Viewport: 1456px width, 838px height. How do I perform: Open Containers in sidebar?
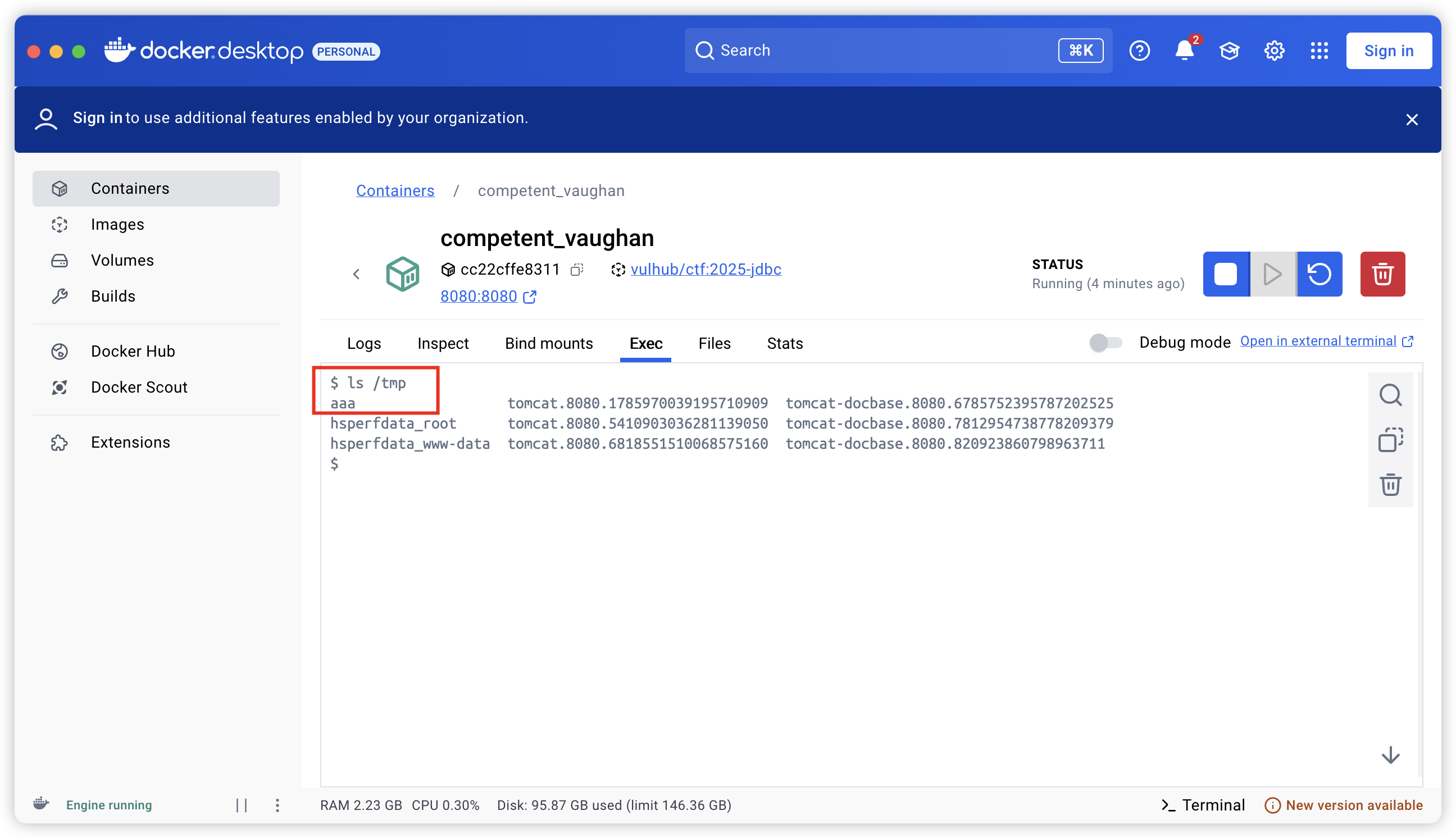156,188
